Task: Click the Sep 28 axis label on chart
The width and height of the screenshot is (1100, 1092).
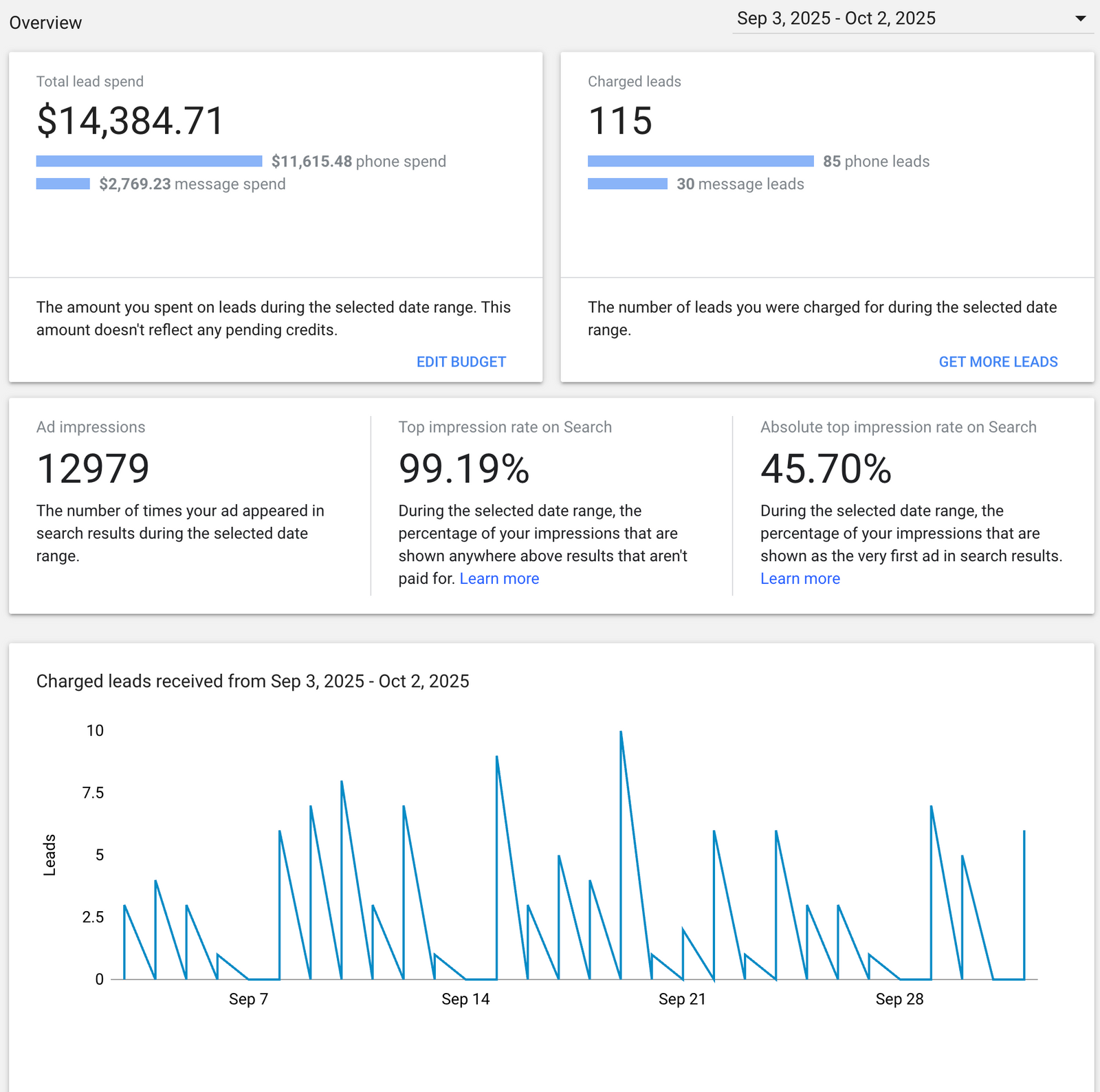Action: click(899, 999)
